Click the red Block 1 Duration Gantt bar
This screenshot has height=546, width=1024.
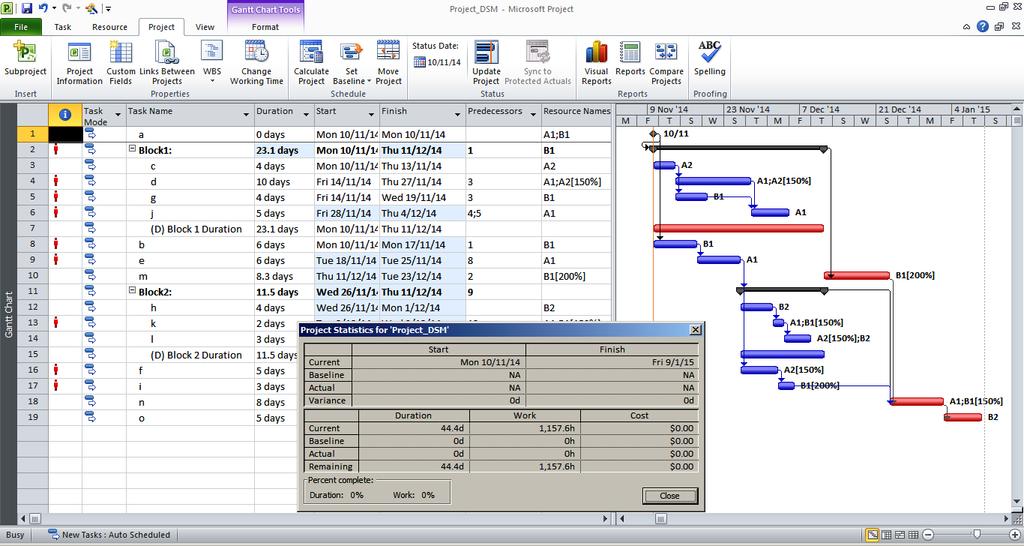coord(739,228)
